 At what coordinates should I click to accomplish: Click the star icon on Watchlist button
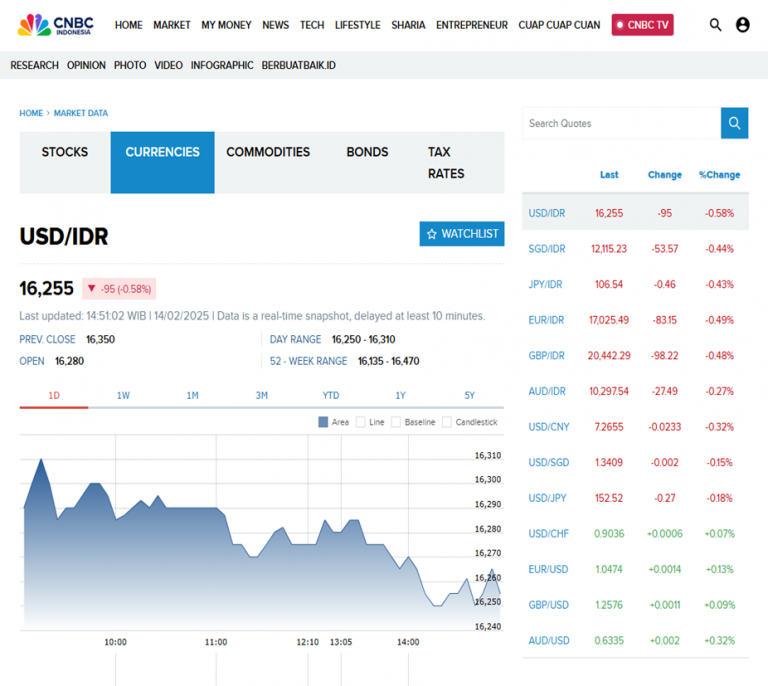tap(432, 234)
